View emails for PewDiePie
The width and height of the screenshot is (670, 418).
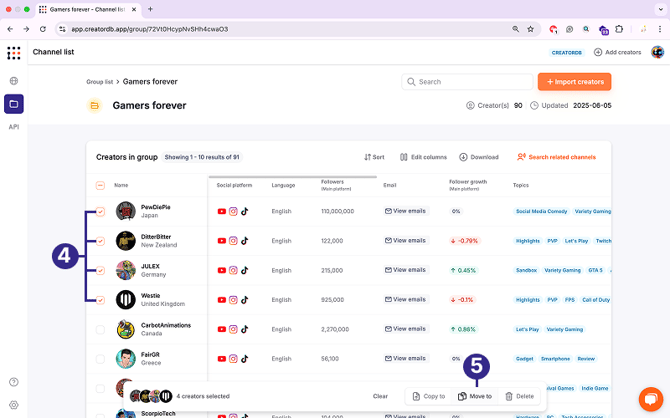click(x=406, y=211)
